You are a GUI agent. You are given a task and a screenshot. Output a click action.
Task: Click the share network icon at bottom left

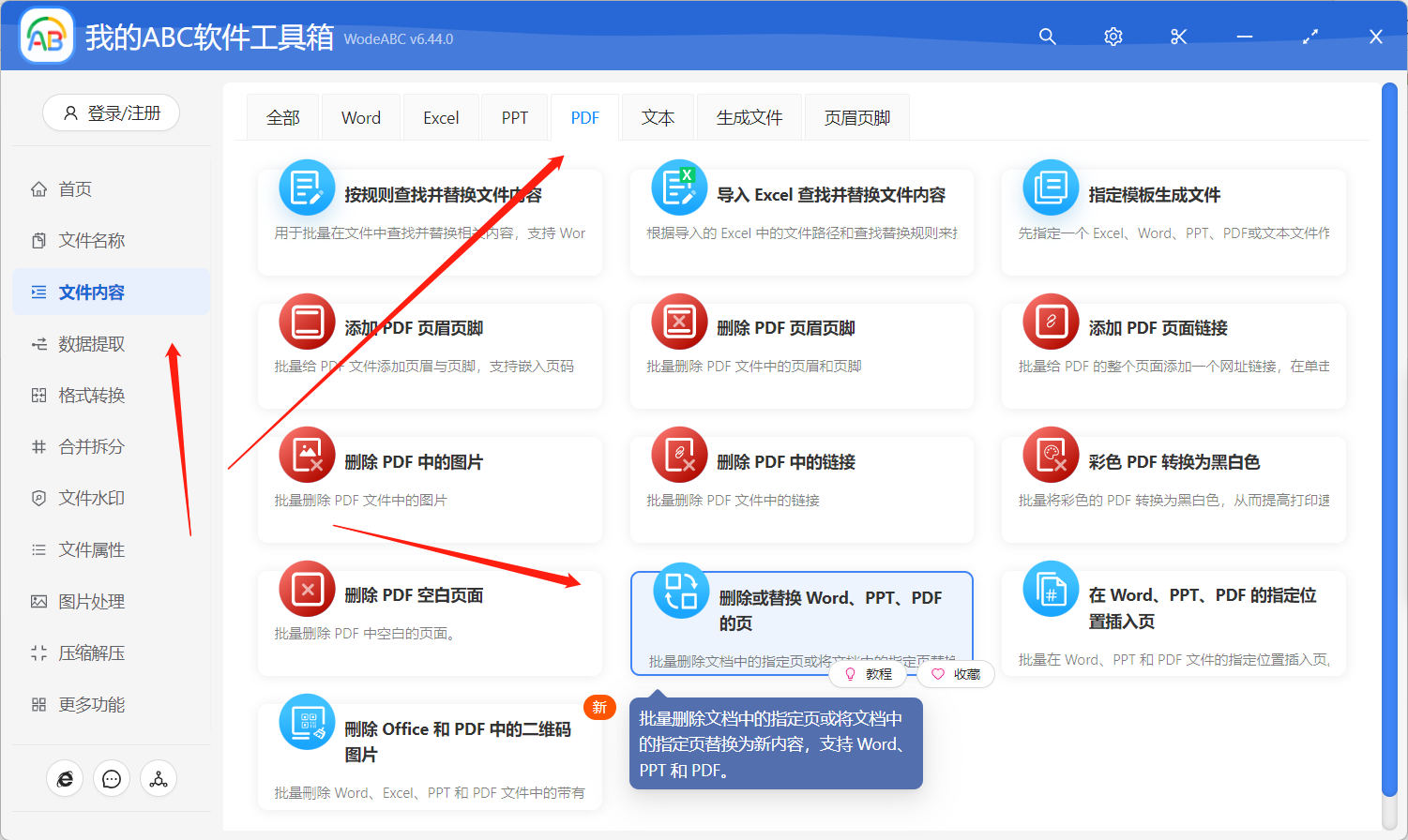click(x=158, y=778)
